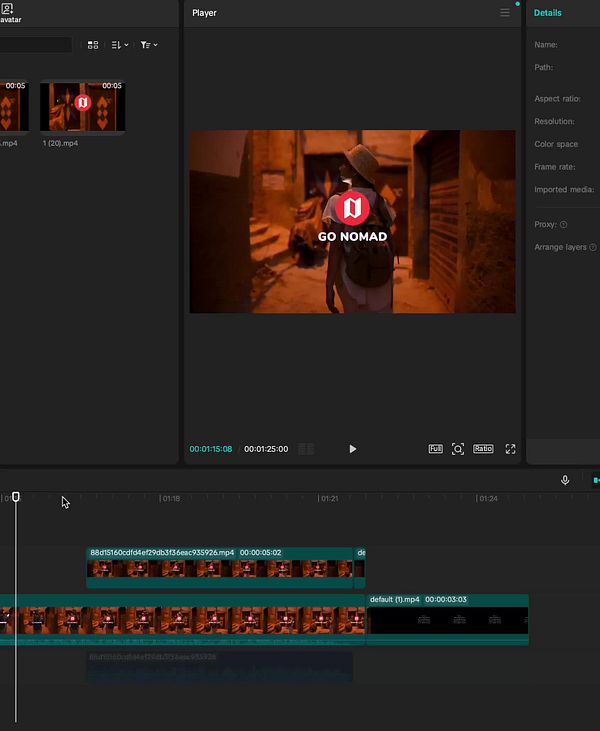Screen dimensions: 600x731
Task: Click the compare grid icon beside timecode
Action: tap(306, 449)
